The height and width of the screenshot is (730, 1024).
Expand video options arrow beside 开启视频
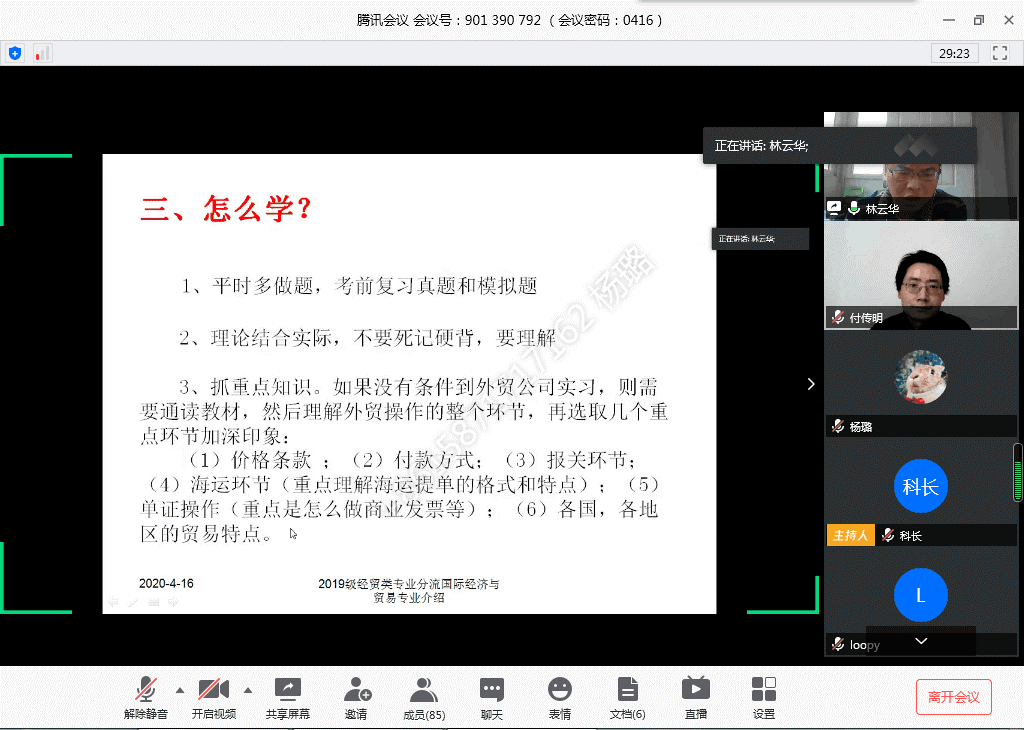point(248,690)
